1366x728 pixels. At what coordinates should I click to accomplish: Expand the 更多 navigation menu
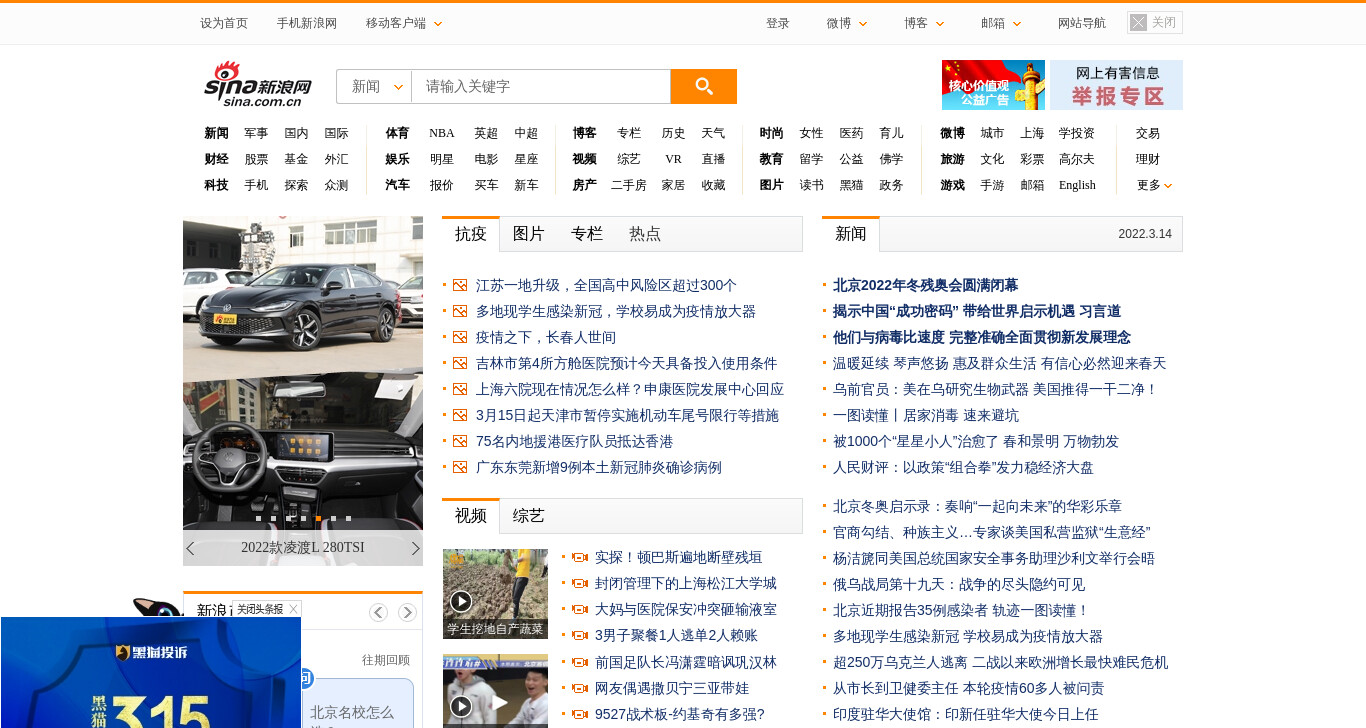[1154, 185]
